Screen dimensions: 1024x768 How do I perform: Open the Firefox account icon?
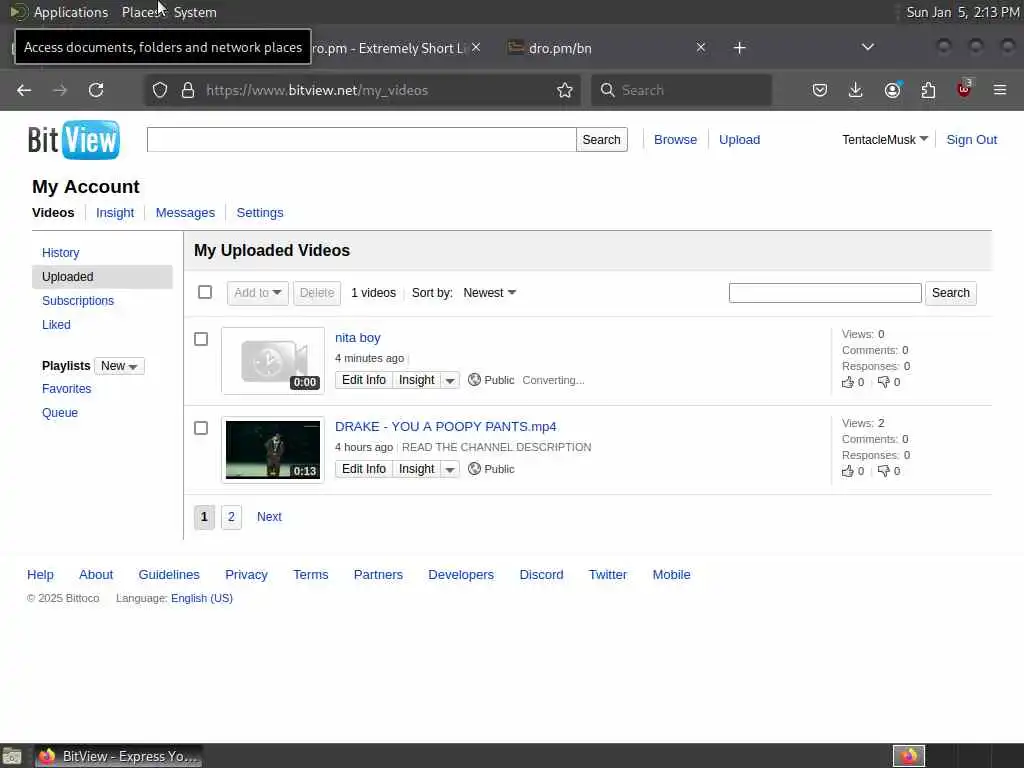click(892, 90)
